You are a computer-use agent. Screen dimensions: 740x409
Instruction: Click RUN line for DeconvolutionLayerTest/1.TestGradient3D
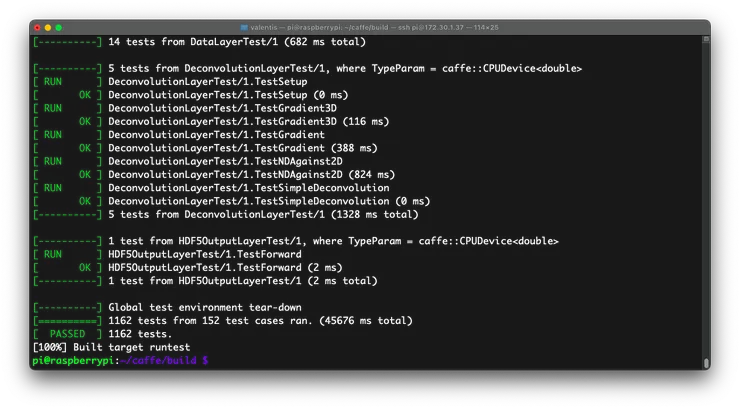point(185,108)
